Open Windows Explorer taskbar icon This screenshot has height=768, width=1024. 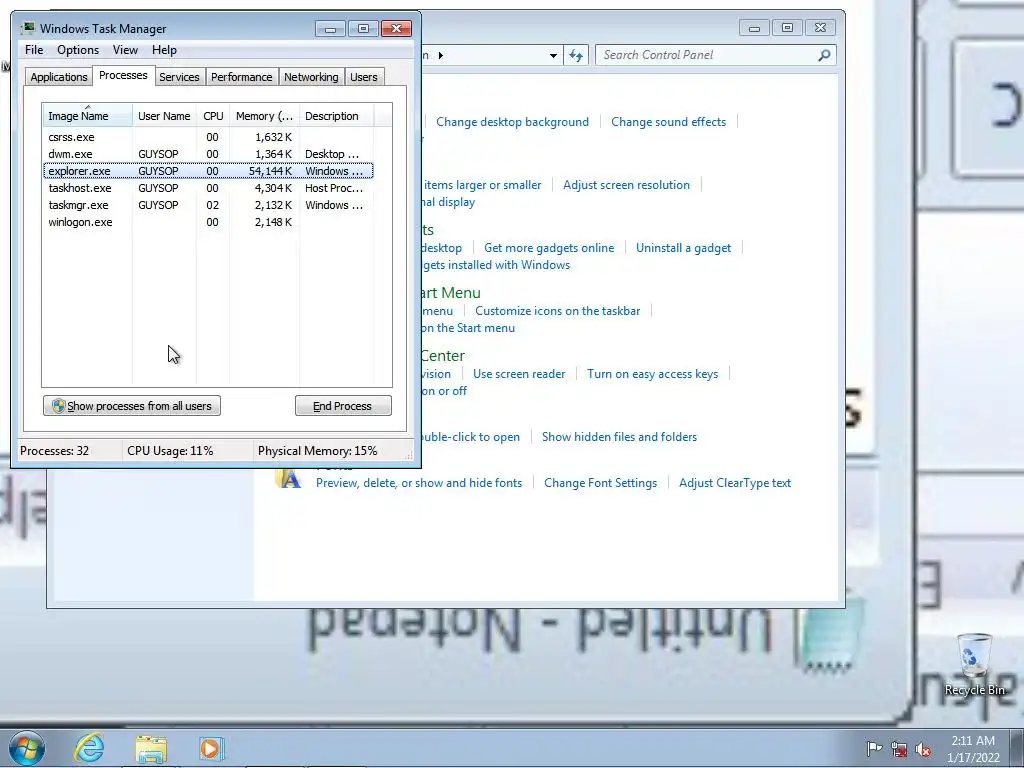(x=151, y=748)
